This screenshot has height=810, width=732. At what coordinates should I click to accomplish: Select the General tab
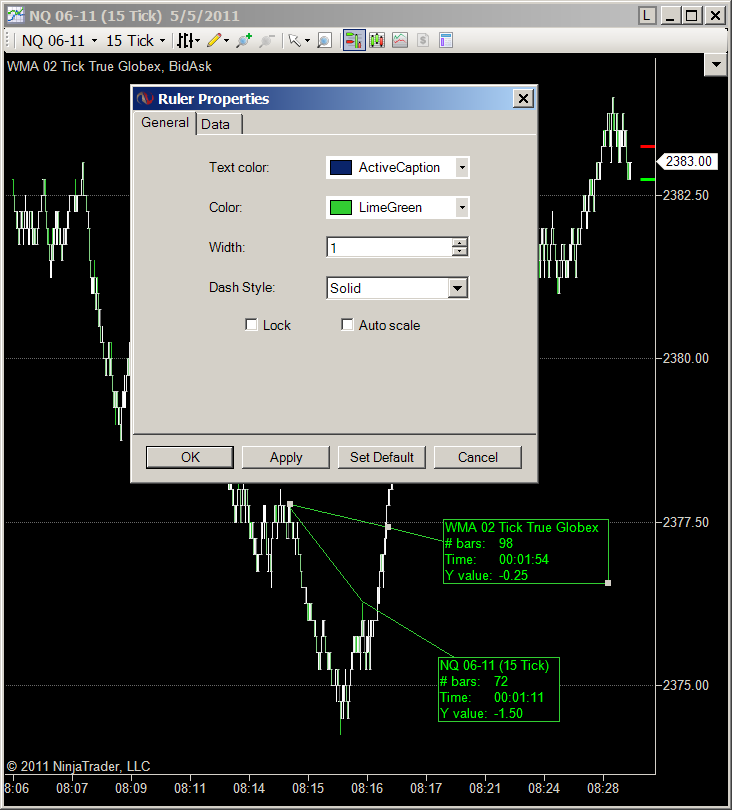(x=165, y=123)
